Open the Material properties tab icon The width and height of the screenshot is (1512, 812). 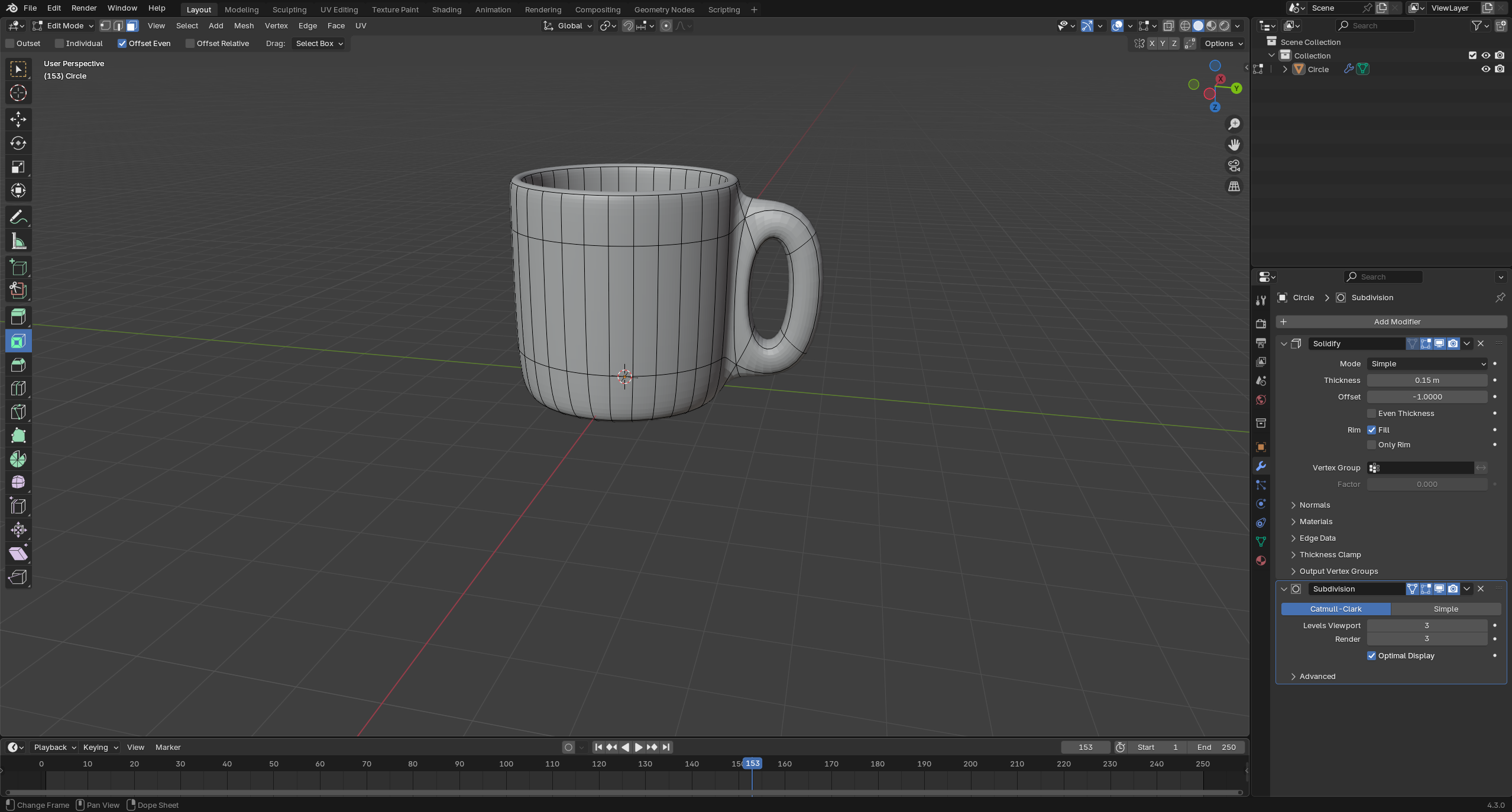pyautogui.click(x=1261, y=560)
